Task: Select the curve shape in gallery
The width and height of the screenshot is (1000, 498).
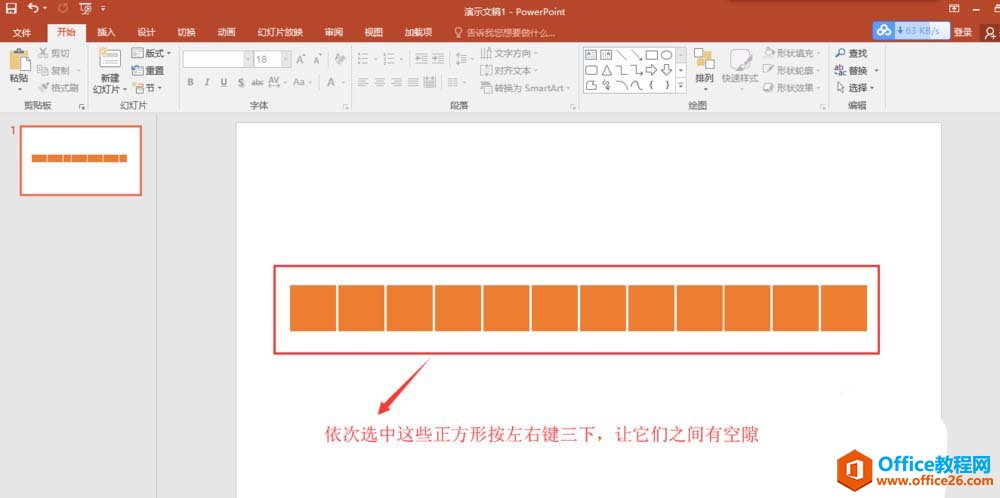Action: point(636,85)
